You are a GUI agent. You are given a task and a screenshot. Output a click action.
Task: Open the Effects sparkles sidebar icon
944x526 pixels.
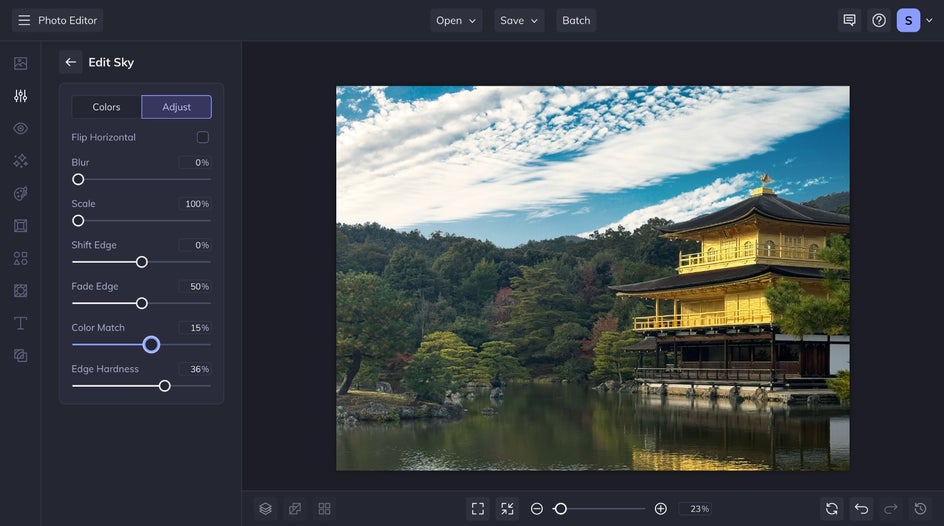tap(20, 161)
